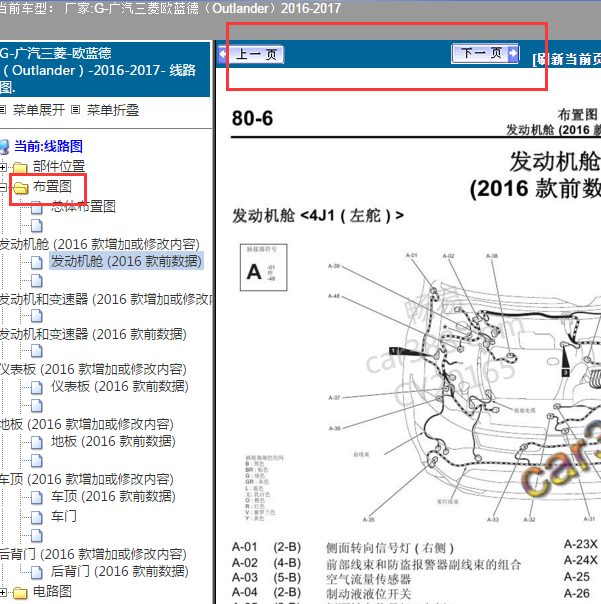Click the computer icon beside 当前:线路图
Viewport: 601px width, 604px height.
[x=4, y=147]
